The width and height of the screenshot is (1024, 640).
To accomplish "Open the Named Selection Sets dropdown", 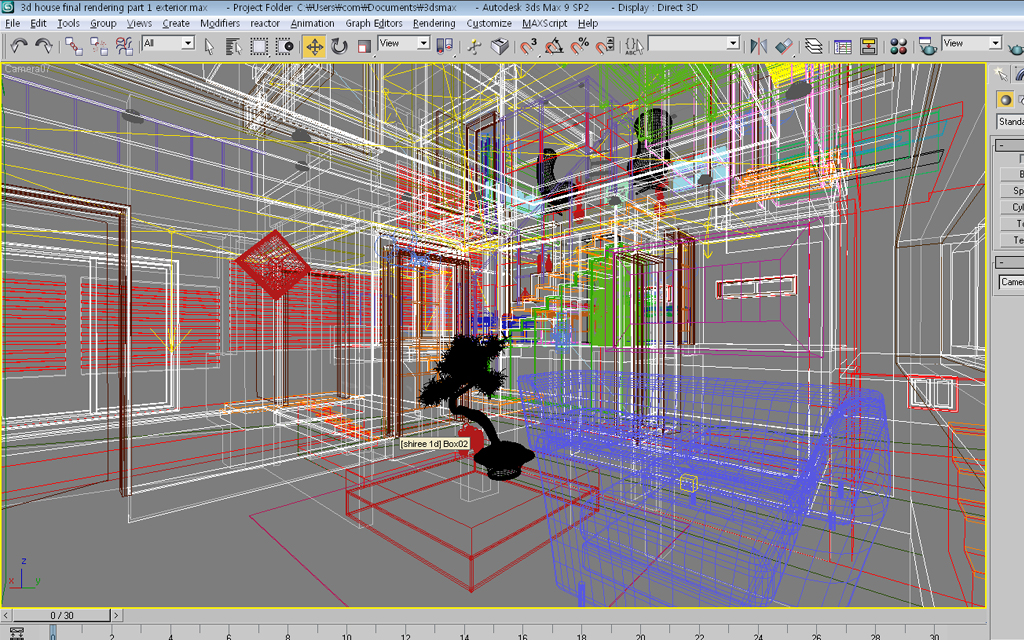I will [x=693, y=43].
